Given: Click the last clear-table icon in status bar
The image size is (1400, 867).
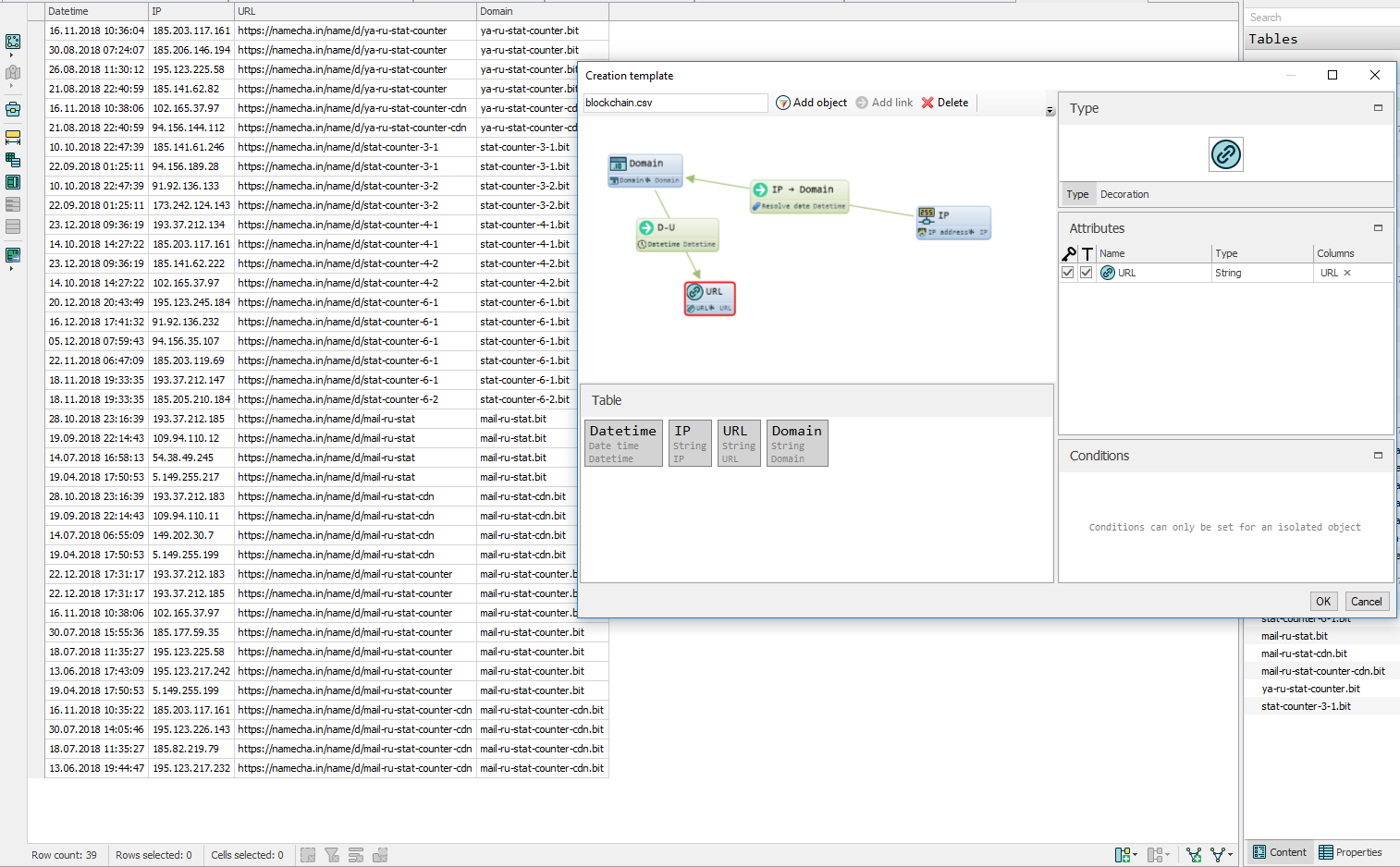Looking at the screenshot, I should 380,855.
